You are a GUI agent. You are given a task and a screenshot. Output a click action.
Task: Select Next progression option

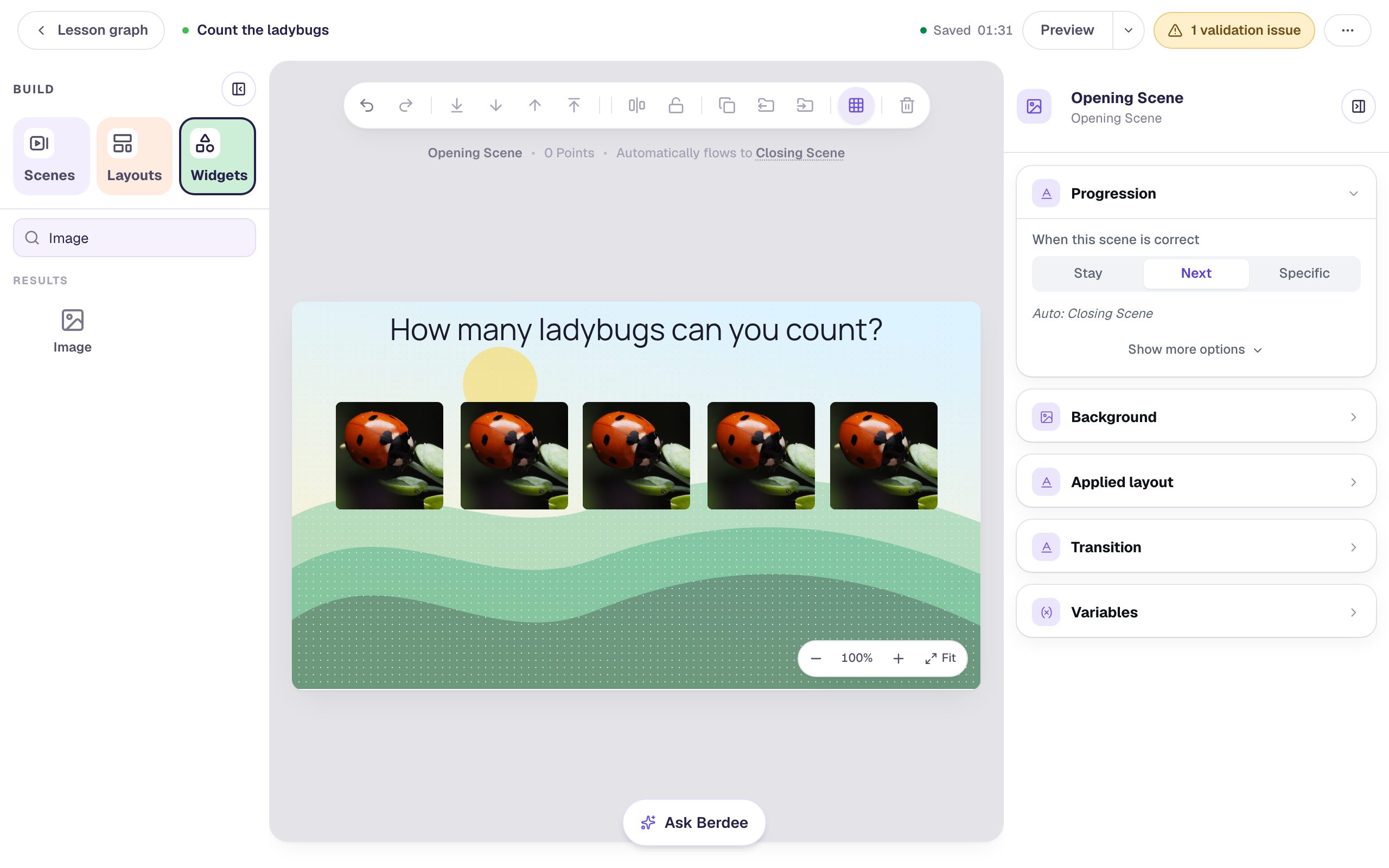click(x=1196, y=273)
